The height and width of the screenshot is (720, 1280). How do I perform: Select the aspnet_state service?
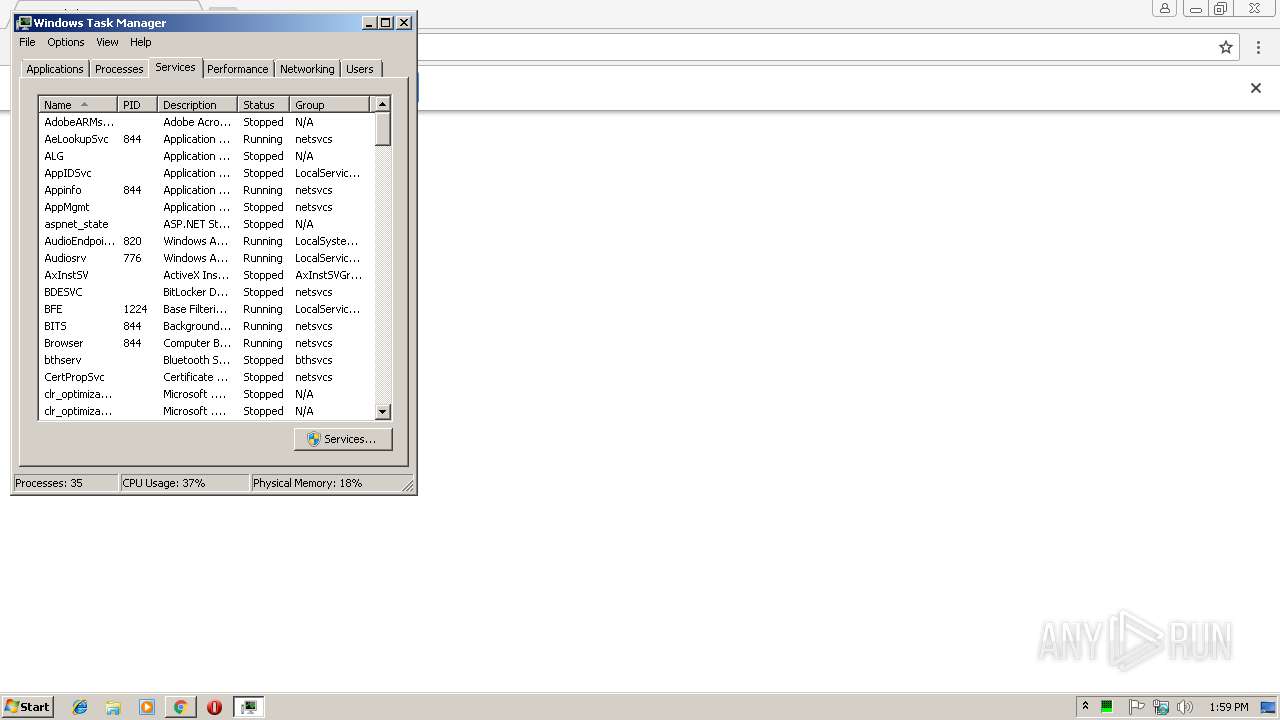(x=206, y=224)
